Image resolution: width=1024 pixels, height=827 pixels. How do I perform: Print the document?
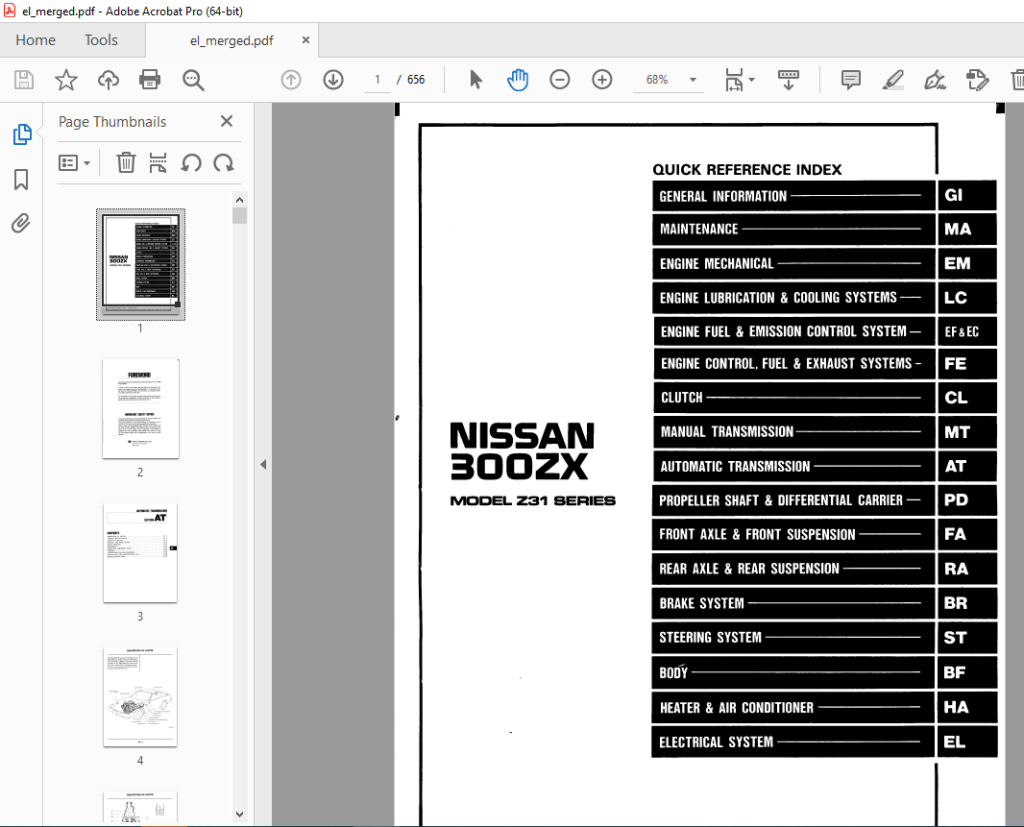point(150,80)
